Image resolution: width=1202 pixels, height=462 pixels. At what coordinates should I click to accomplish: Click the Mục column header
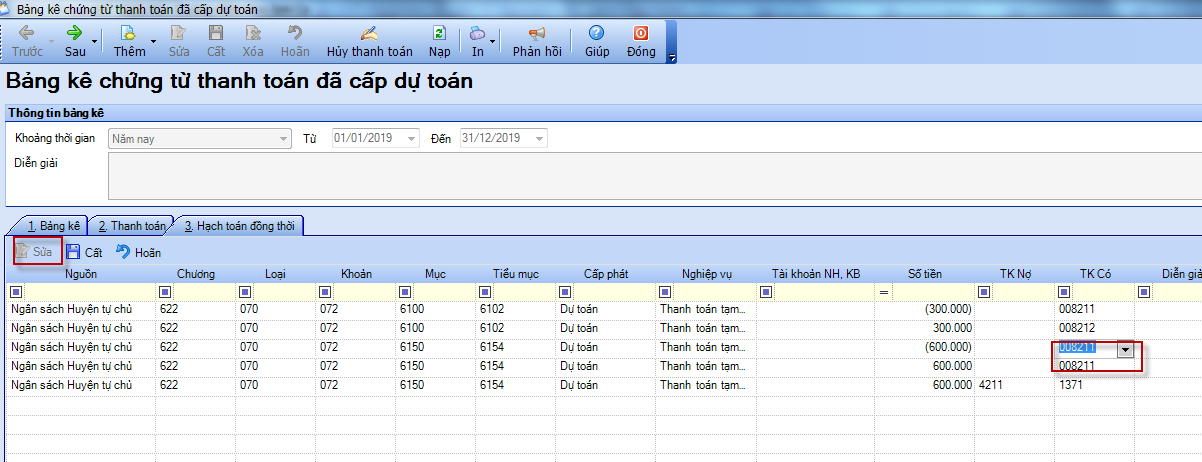pyautogui.click(x=435, y=274)
